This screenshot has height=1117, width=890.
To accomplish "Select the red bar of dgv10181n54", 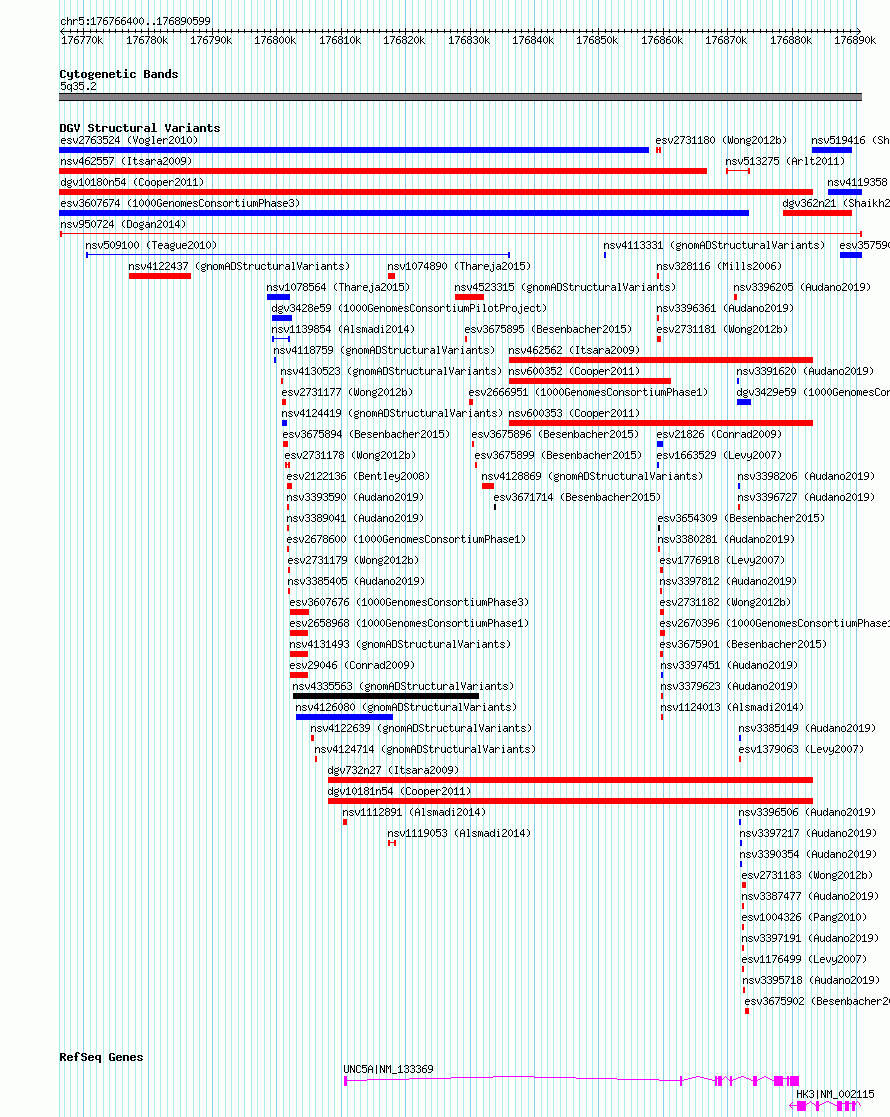I will click(x=570, y=801).
